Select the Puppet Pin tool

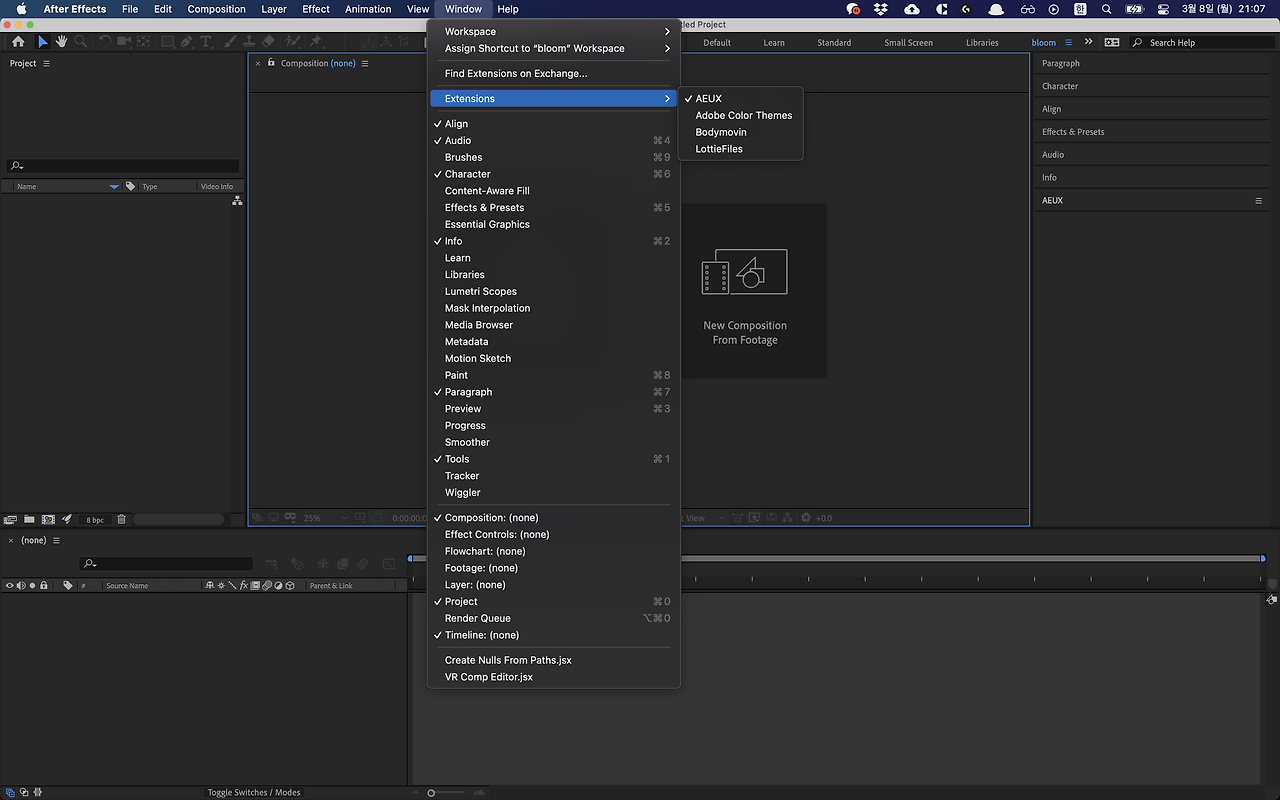316,42
